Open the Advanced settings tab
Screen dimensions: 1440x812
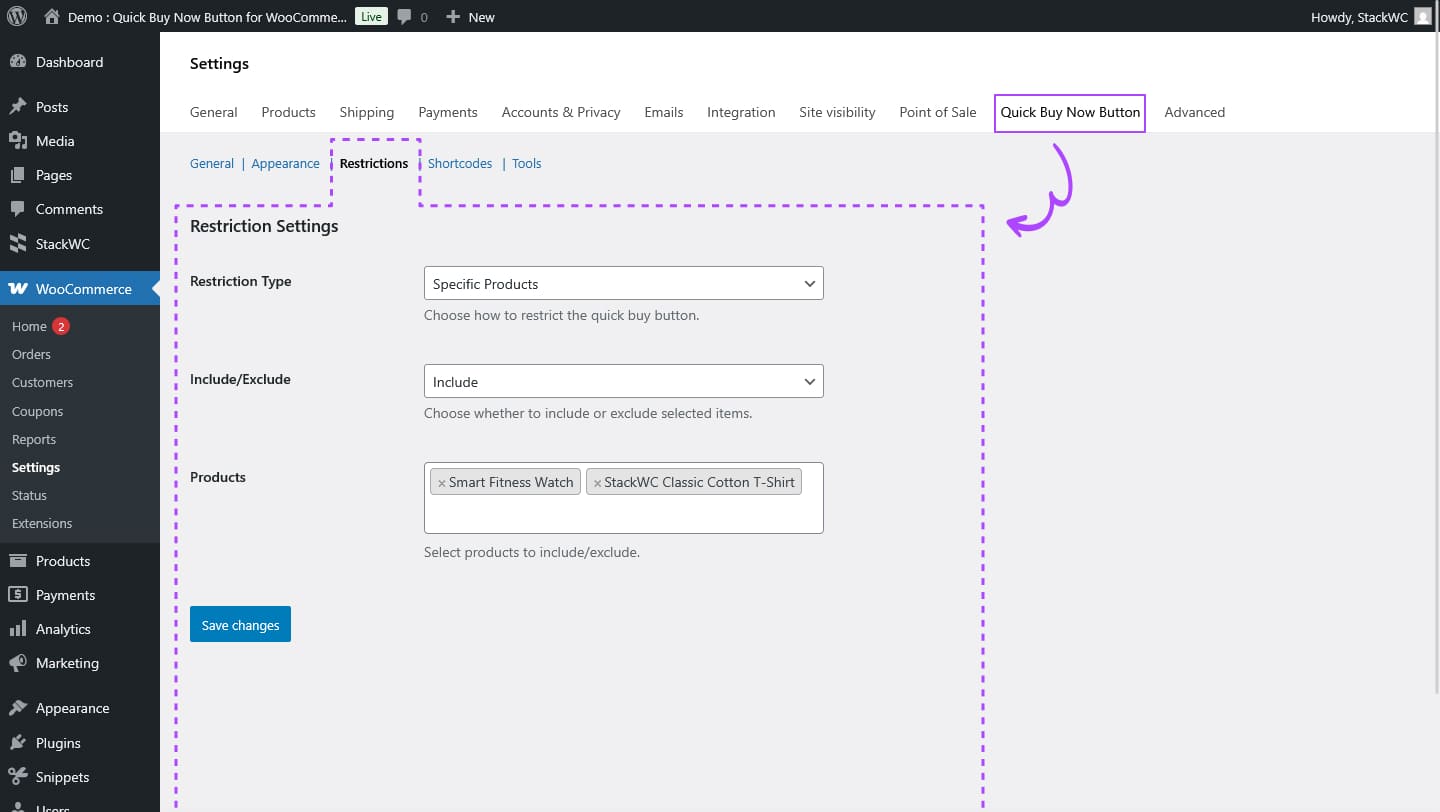[x=1194, y=112]
